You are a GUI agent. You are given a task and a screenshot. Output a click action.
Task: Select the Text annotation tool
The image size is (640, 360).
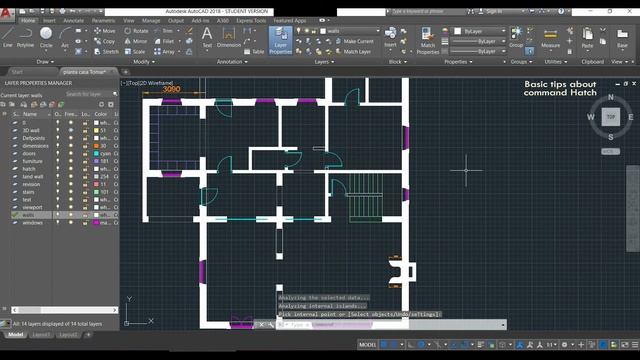pos(207,38)
